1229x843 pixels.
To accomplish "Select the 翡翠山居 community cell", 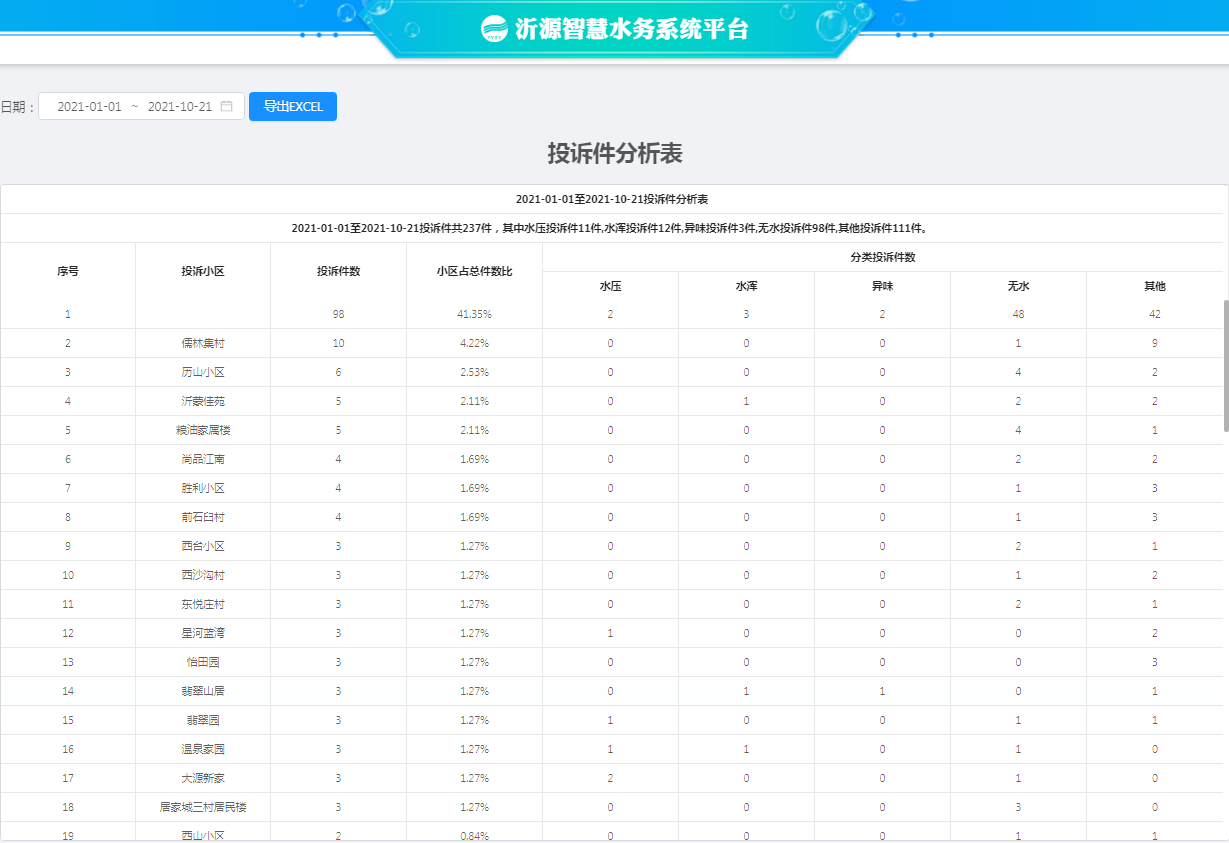I will 203,691.
